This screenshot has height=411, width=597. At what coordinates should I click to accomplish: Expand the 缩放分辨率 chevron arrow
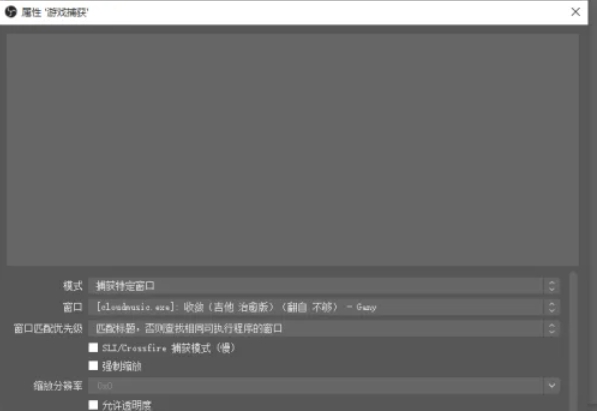[551, 386]
